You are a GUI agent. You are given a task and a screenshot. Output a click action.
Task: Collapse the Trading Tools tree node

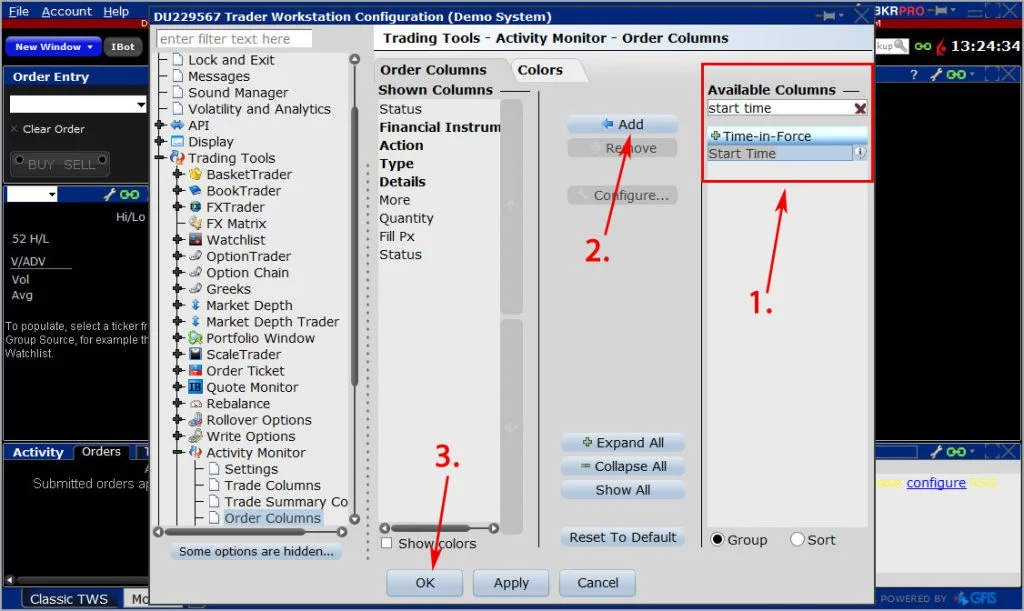pos(160,158)
